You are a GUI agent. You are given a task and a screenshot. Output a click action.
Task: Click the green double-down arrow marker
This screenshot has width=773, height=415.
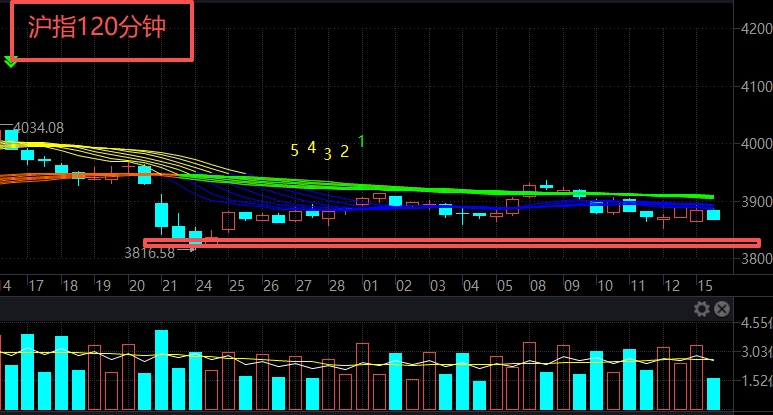(11, 62)
